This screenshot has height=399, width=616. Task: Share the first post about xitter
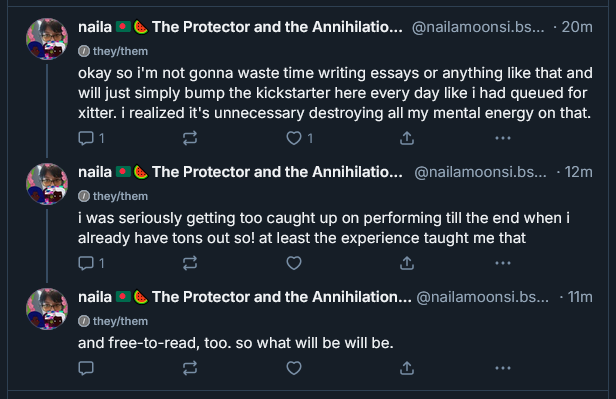pyautogui.click(x=407, y=138)
